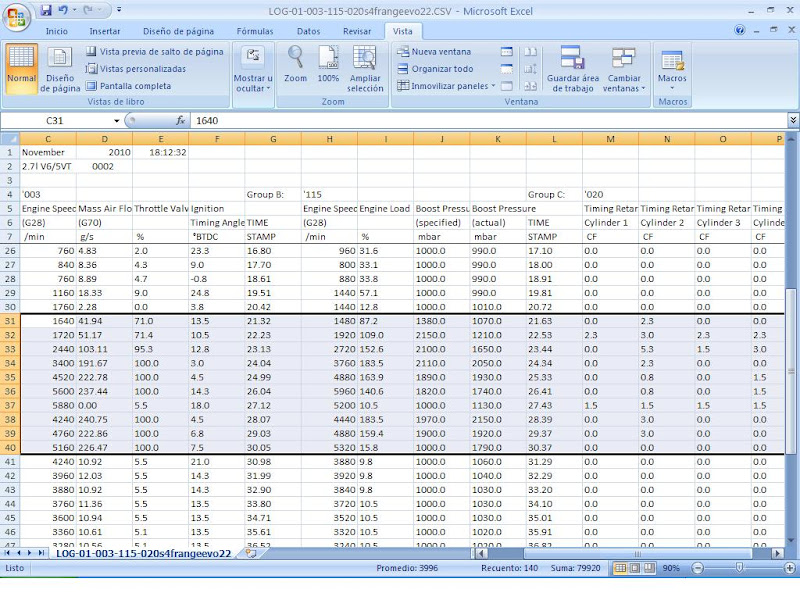The image size is (800, 600).
Task: Switch to Page Break Preview in status bar
Action: pyautogui.click(x=649, y=568)
